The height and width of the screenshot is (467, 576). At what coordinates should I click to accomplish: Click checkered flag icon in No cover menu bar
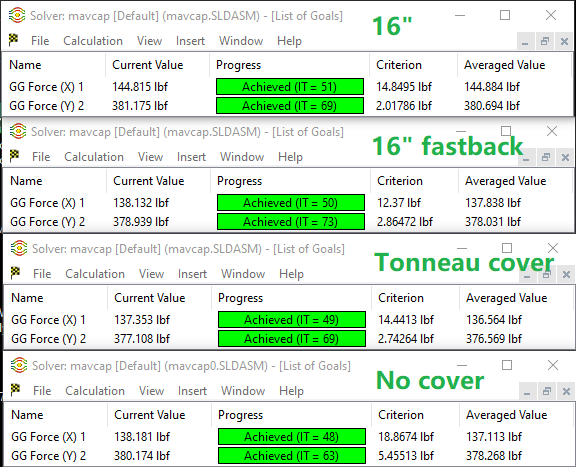16,389
